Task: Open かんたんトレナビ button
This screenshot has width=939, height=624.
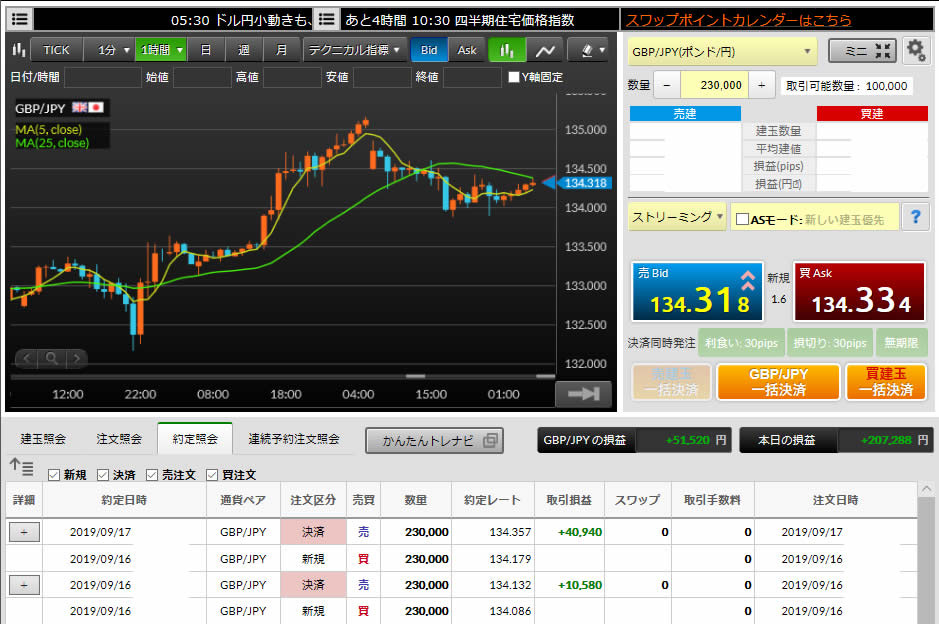Action: click(434, 441)
